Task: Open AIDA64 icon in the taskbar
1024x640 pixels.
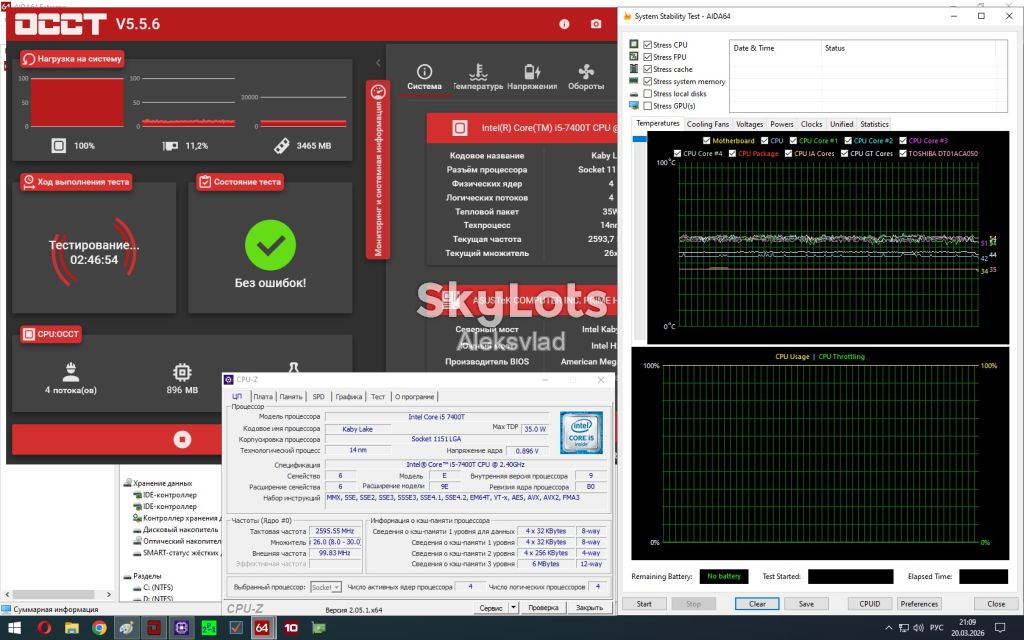Action: (x=262, y=628)
